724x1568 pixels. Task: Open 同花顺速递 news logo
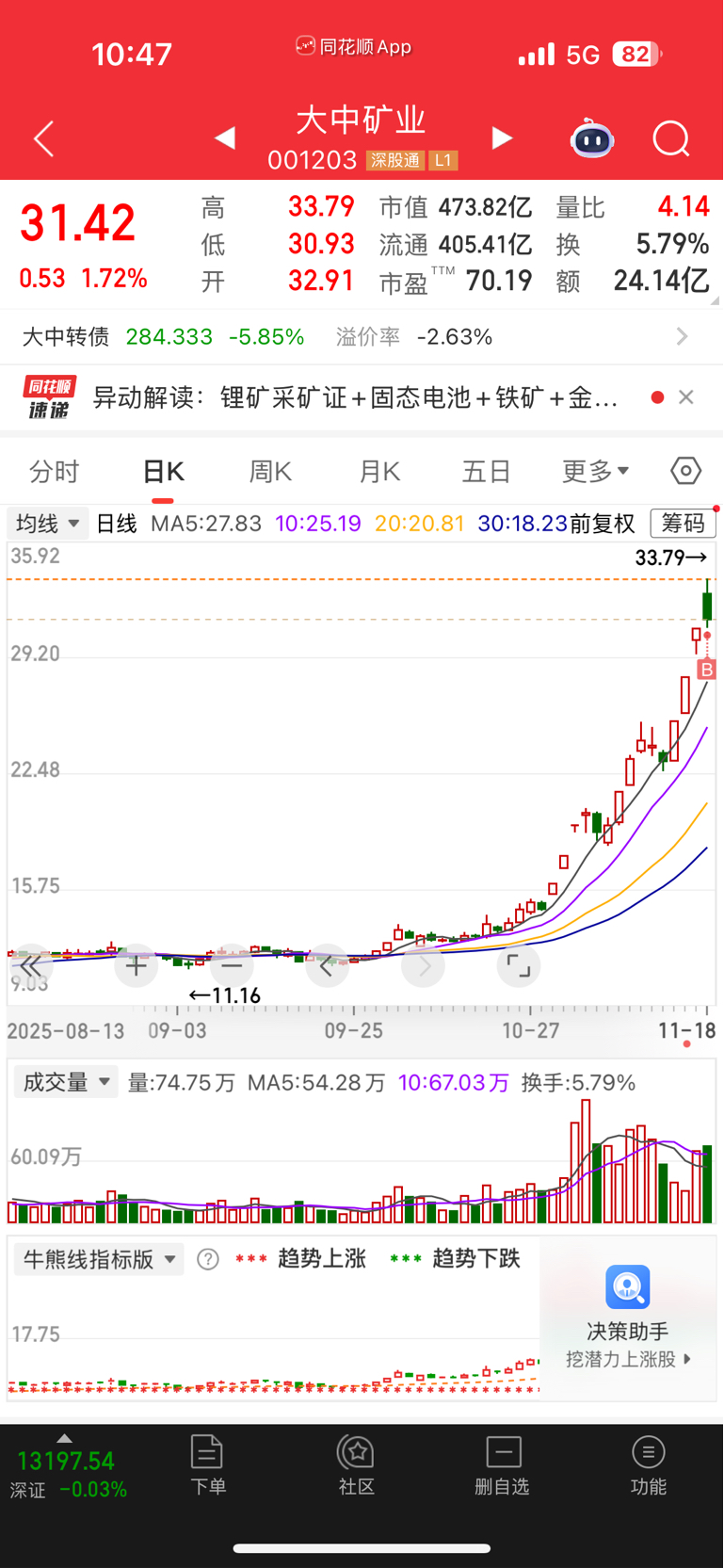pos(49,397)
